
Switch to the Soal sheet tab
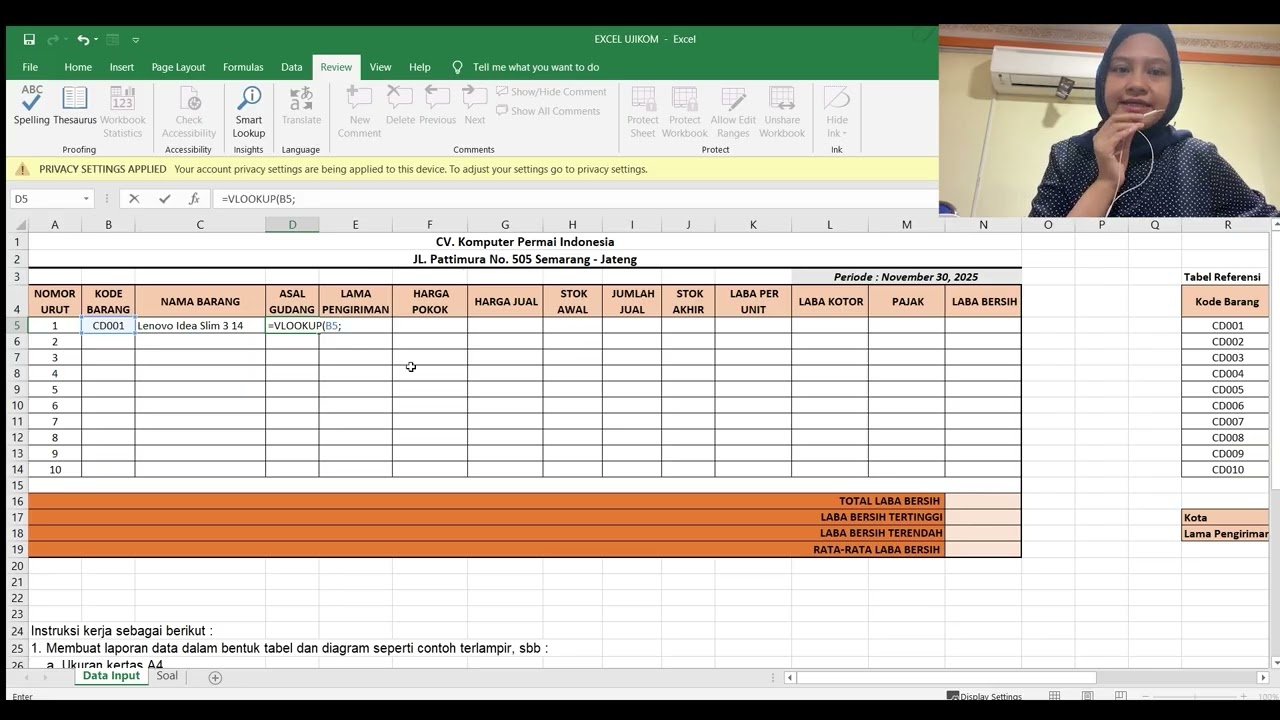coord(167,676)
